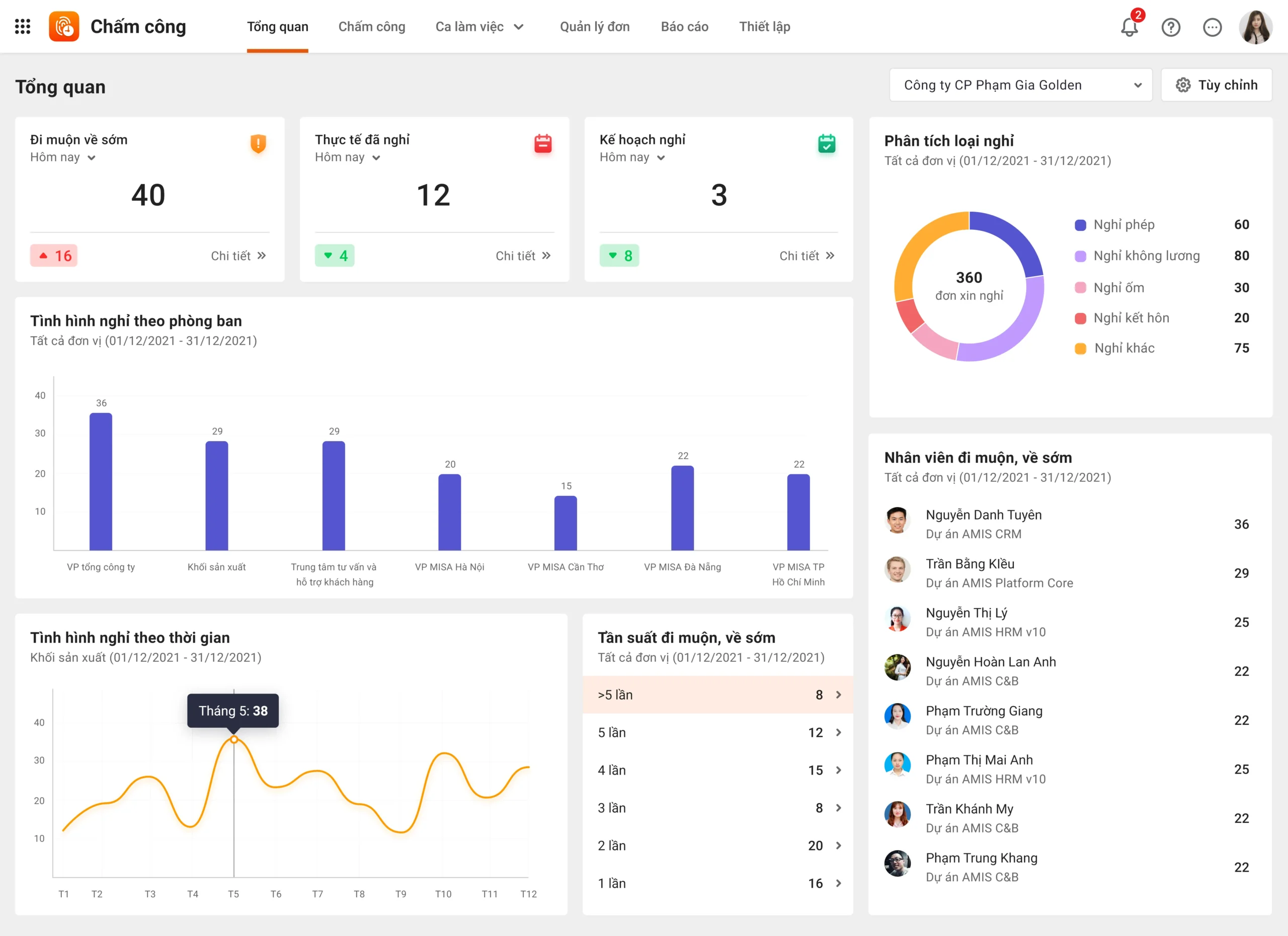Click the help question mark icon

point(1170,27)
